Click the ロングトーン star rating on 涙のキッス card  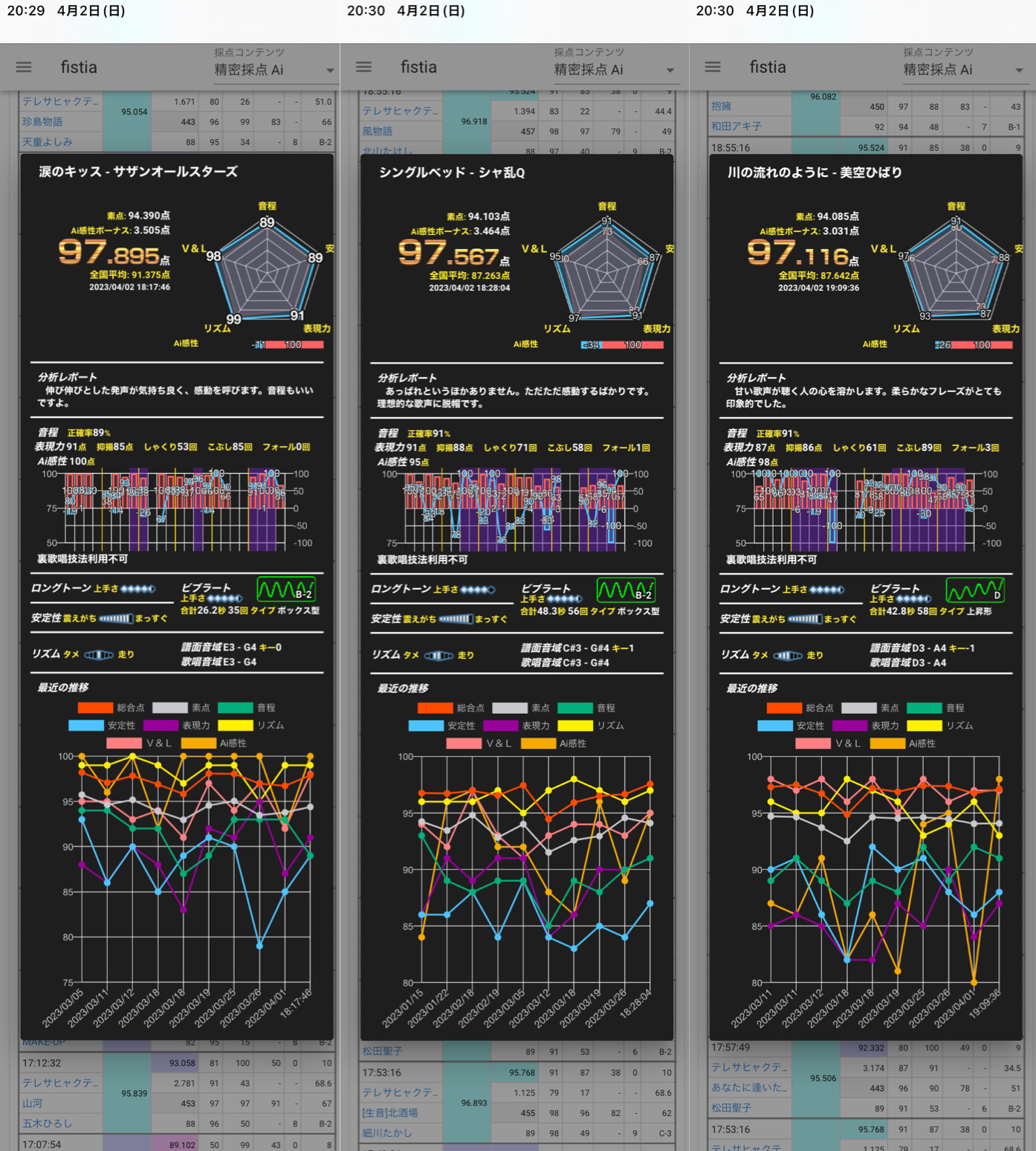[x=137, y=589]
